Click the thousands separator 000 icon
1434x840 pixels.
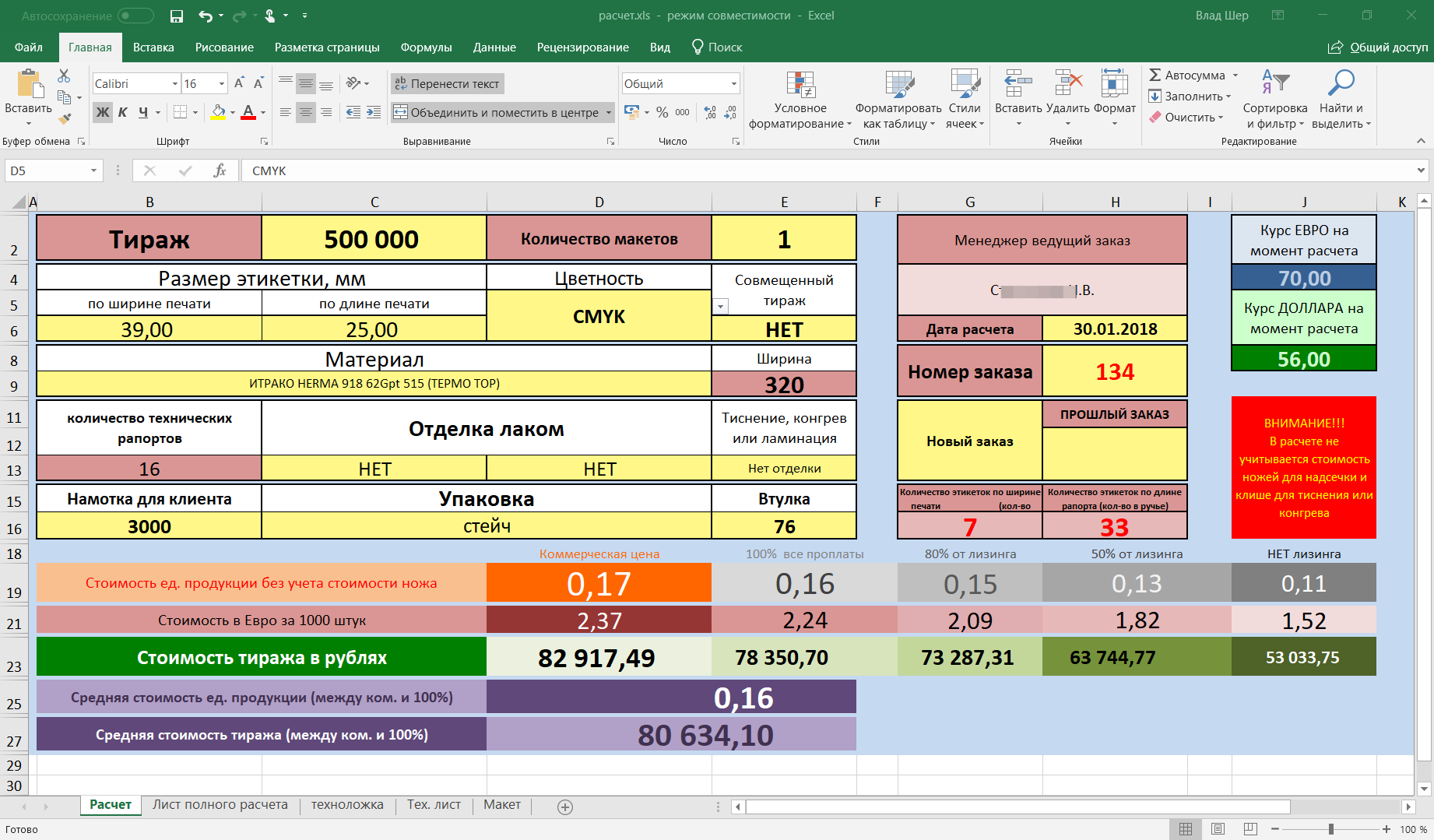tap(682, 112)
